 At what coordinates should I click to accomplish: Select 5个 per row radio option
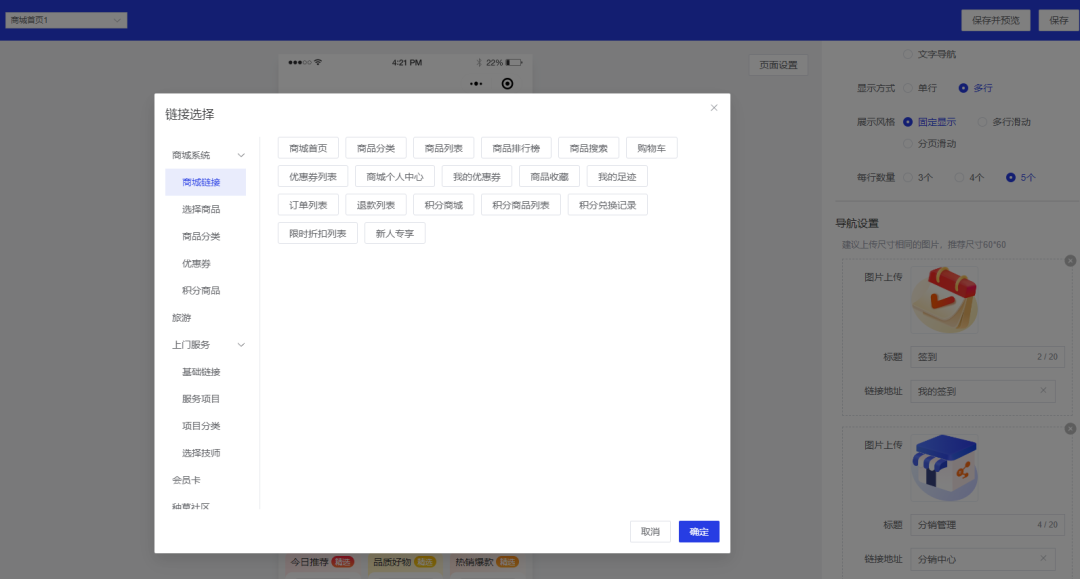(1011, 177)
